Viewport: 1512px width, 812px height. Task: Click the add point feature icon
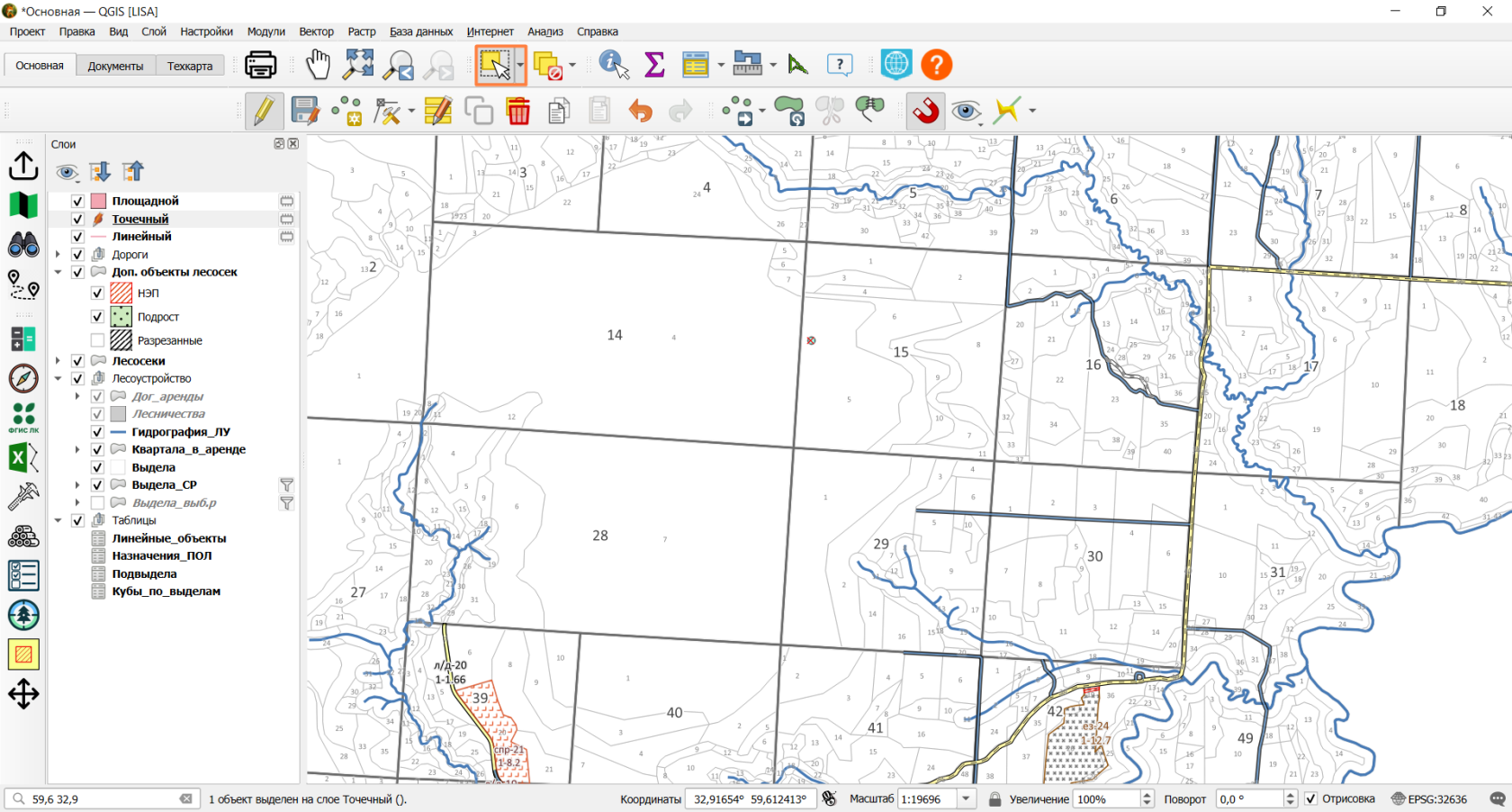tap(346, 112)
